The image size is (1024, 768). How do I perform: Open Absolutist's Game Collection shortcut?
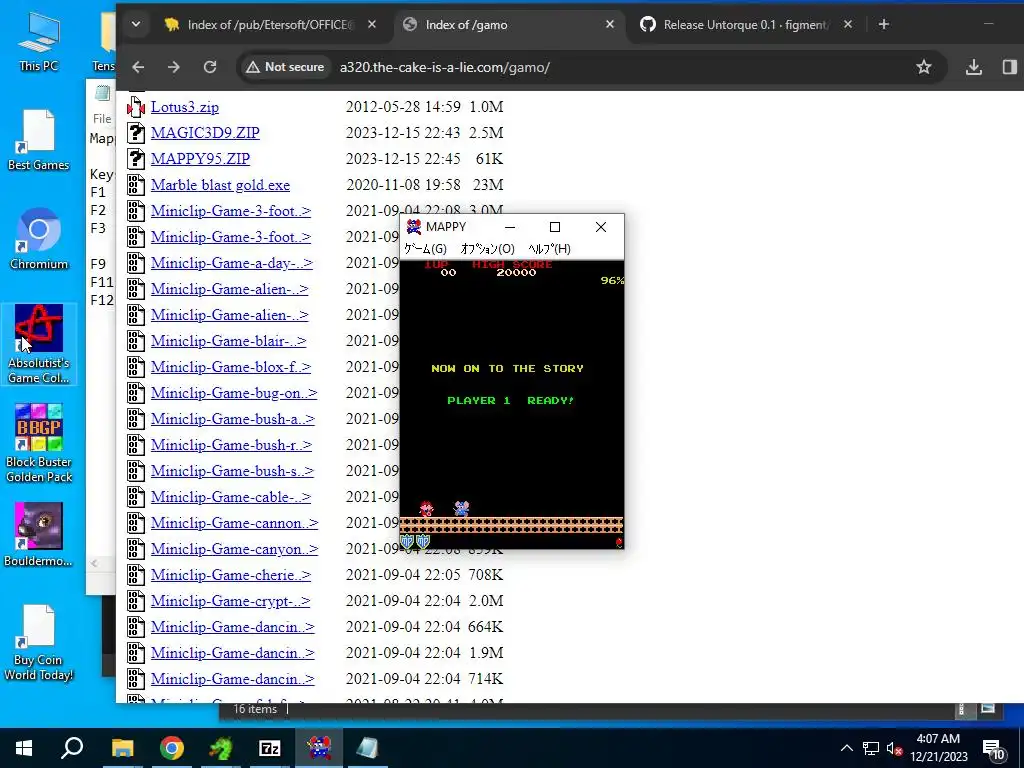[39, 344]
